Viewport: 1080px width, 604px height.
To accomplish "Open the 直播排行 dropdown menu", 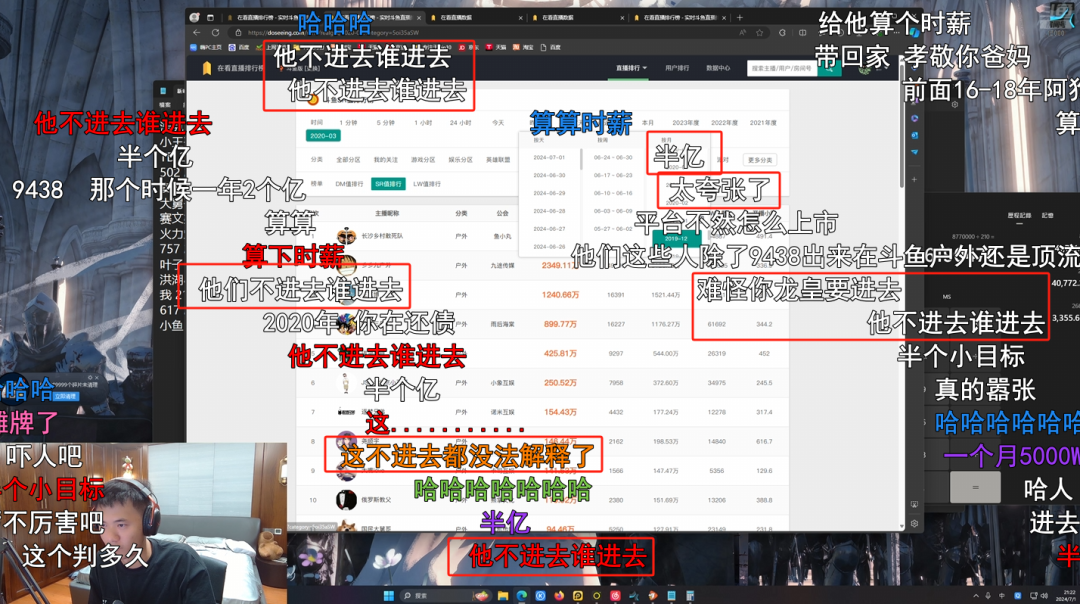I will (x=631, y=68).
